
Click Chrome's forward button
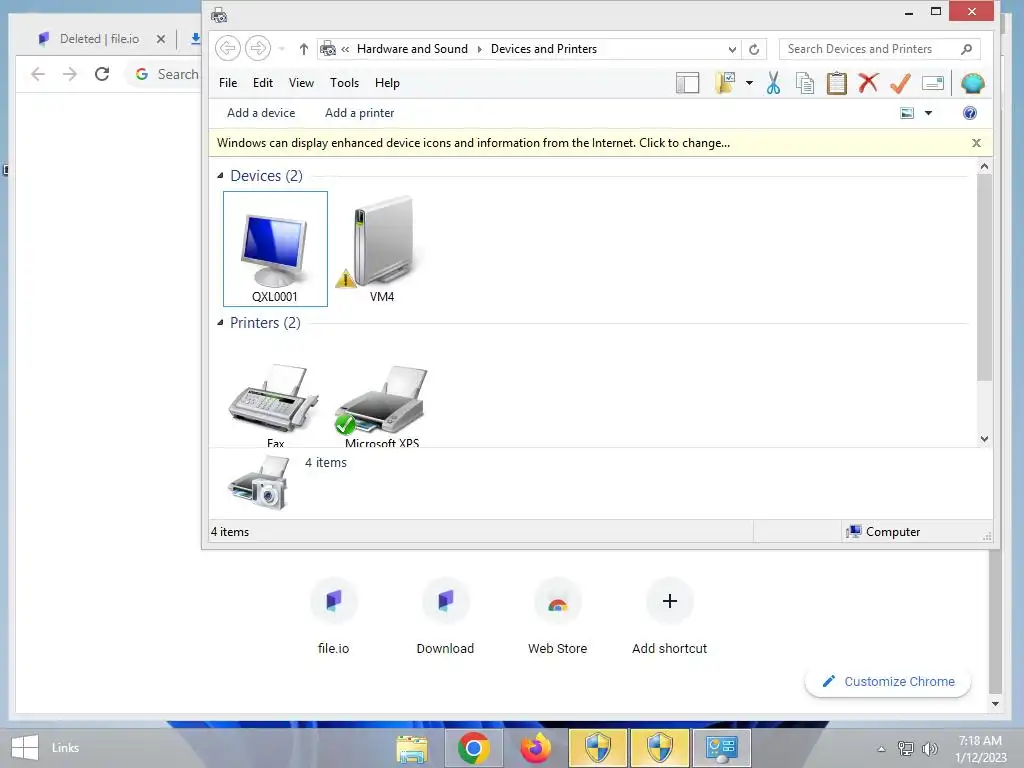tap(69, 74)
